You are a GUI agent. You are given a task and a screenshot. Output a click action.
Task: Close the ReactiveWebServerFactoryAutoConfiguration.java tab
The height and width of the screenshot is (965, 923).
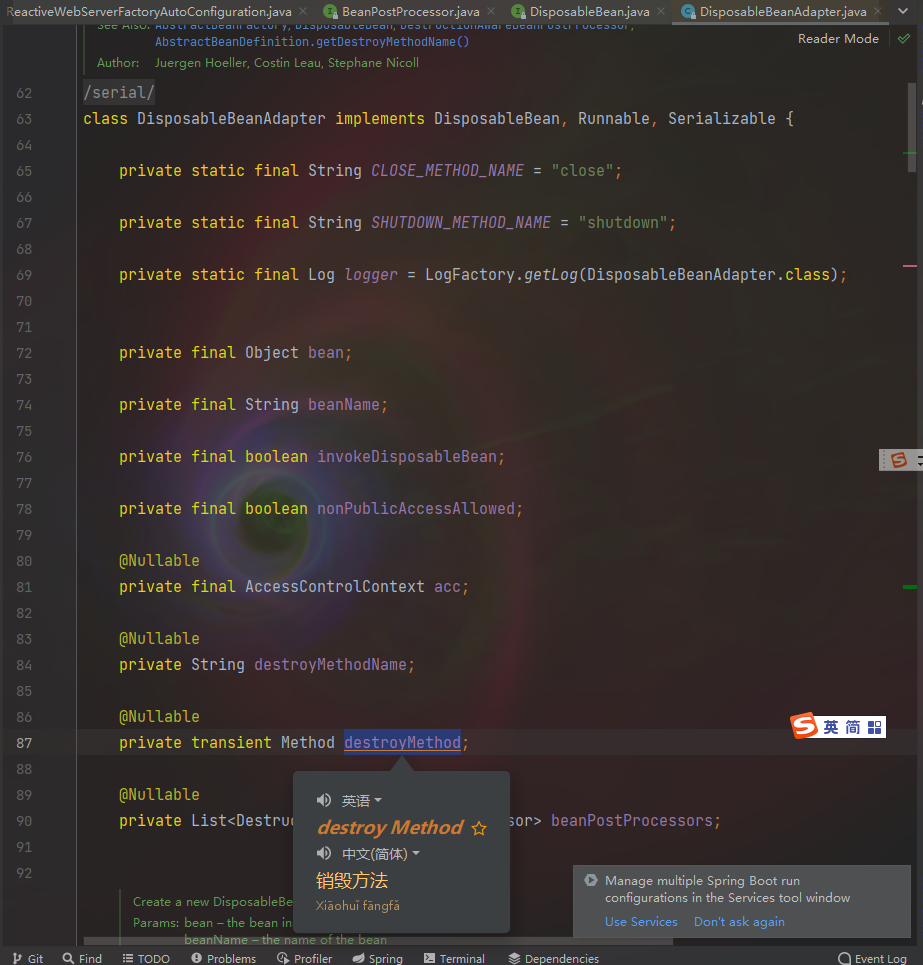303,12
